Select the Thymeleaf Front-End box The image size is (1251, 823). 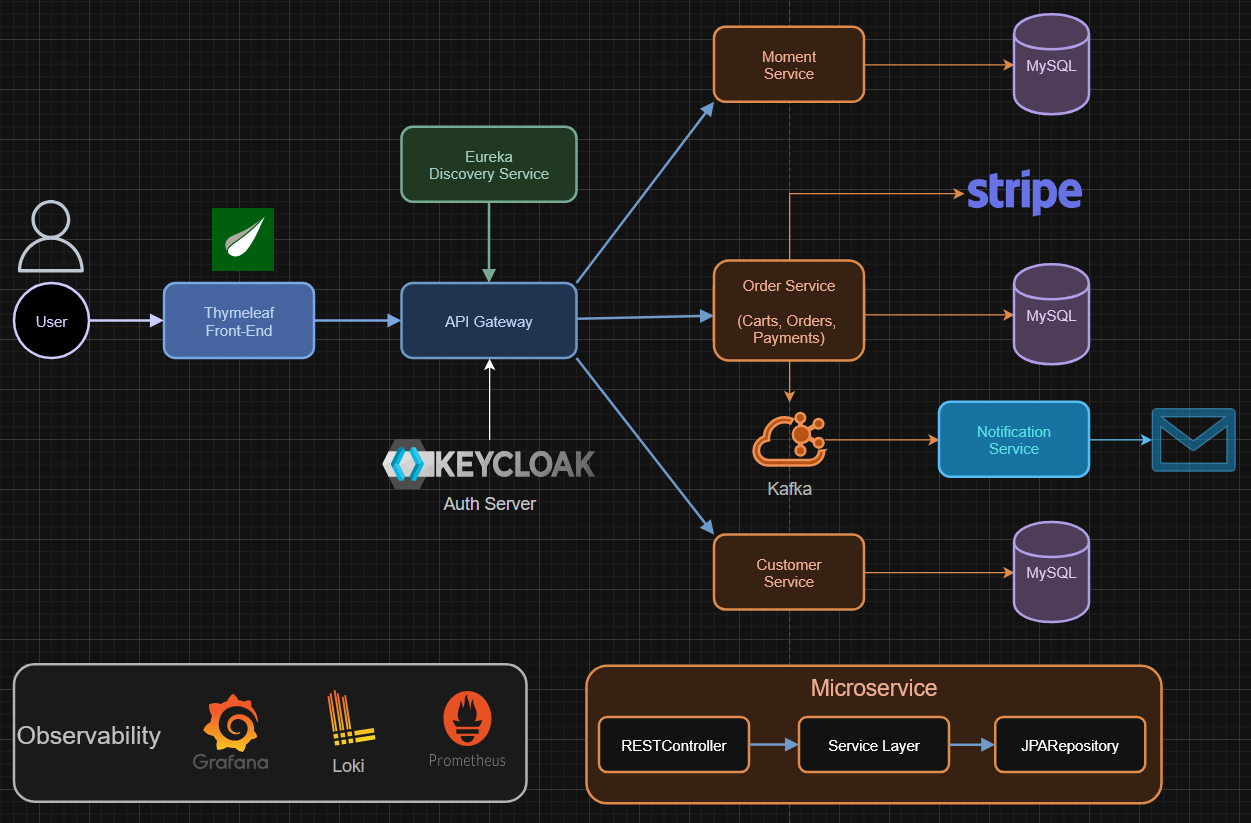[x=239, y=320]
